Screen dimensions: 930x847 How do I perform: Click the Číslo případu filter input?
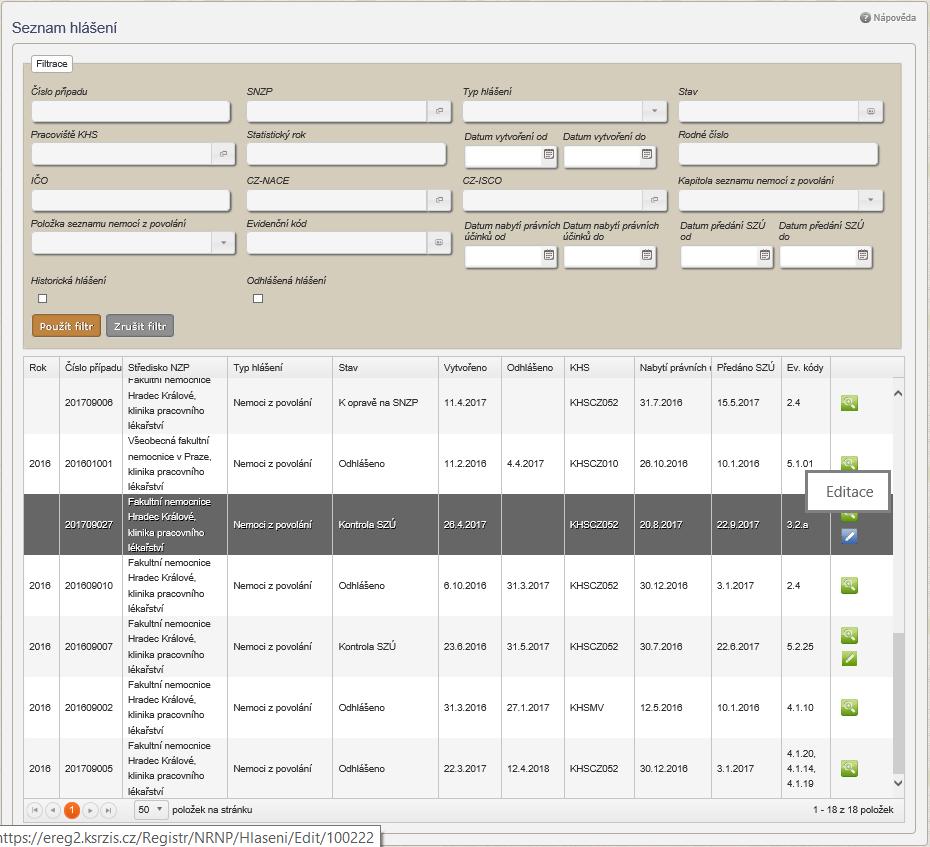[x=131, y=112]
